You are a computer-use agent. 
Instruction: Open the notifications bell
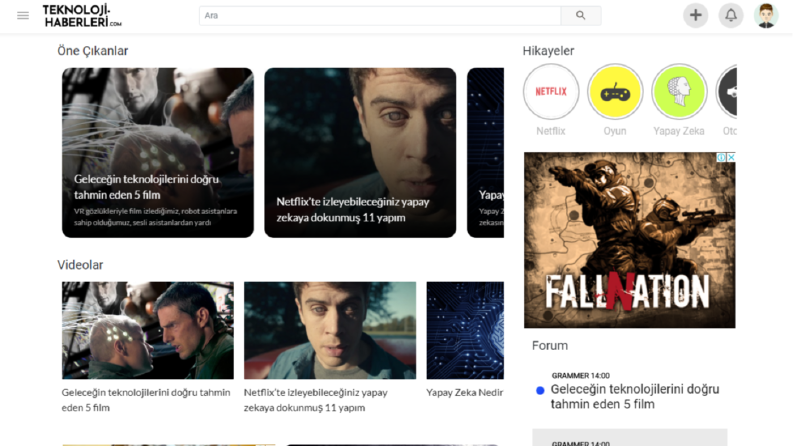(731, 15)
